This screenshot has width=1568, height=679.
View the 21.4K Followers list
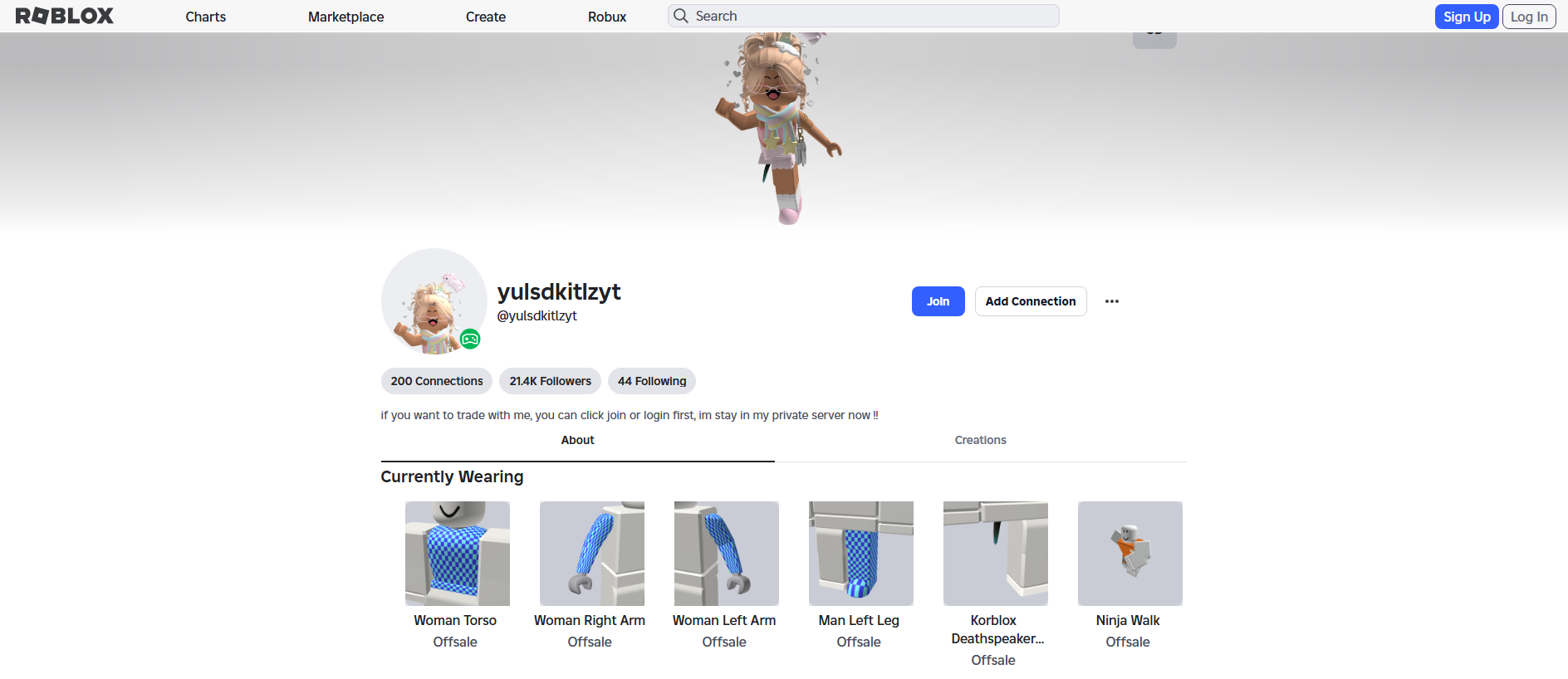tap(551, 381)
